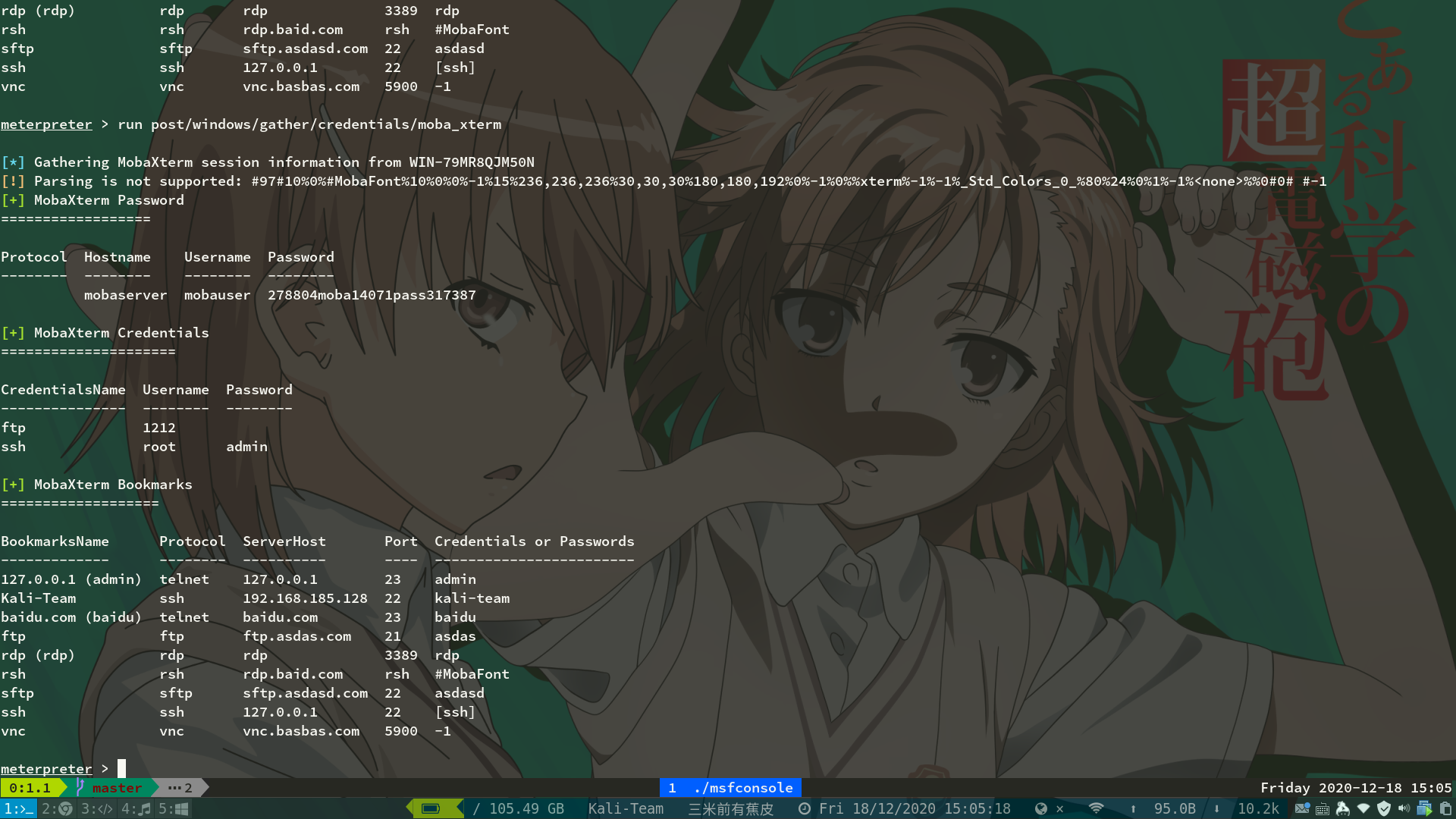1456x819 pixels.
Task: Click the 95.0B upload rate value
Action: point(1175,809)
